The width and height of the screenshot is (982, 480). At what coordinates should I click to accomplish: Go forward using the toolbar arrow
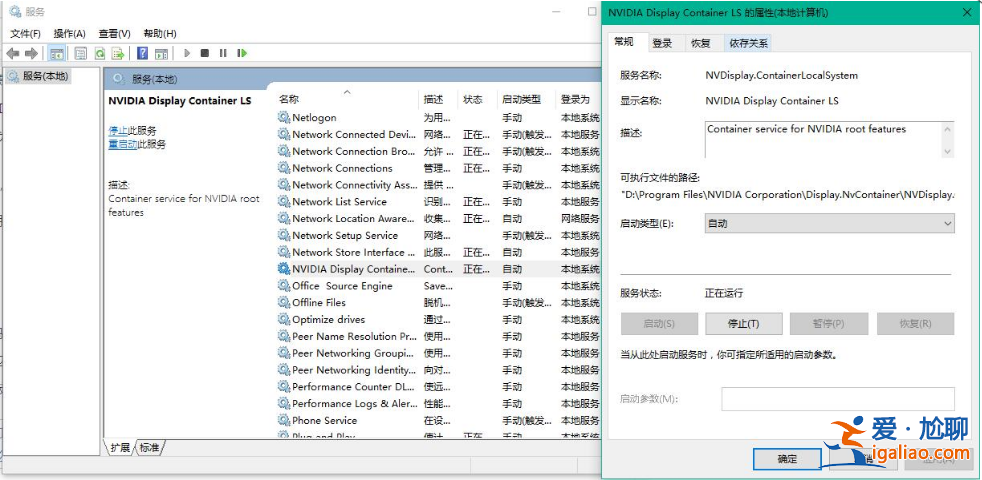(x=31, y=53)
